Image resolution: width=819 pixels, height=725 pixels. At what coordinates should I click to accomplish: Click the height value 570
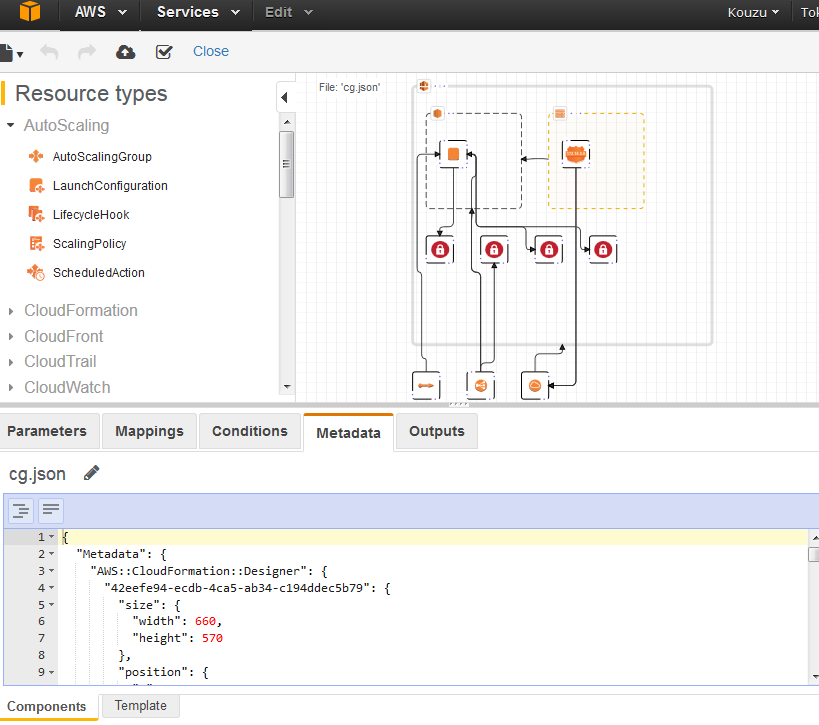coord(213,638)
